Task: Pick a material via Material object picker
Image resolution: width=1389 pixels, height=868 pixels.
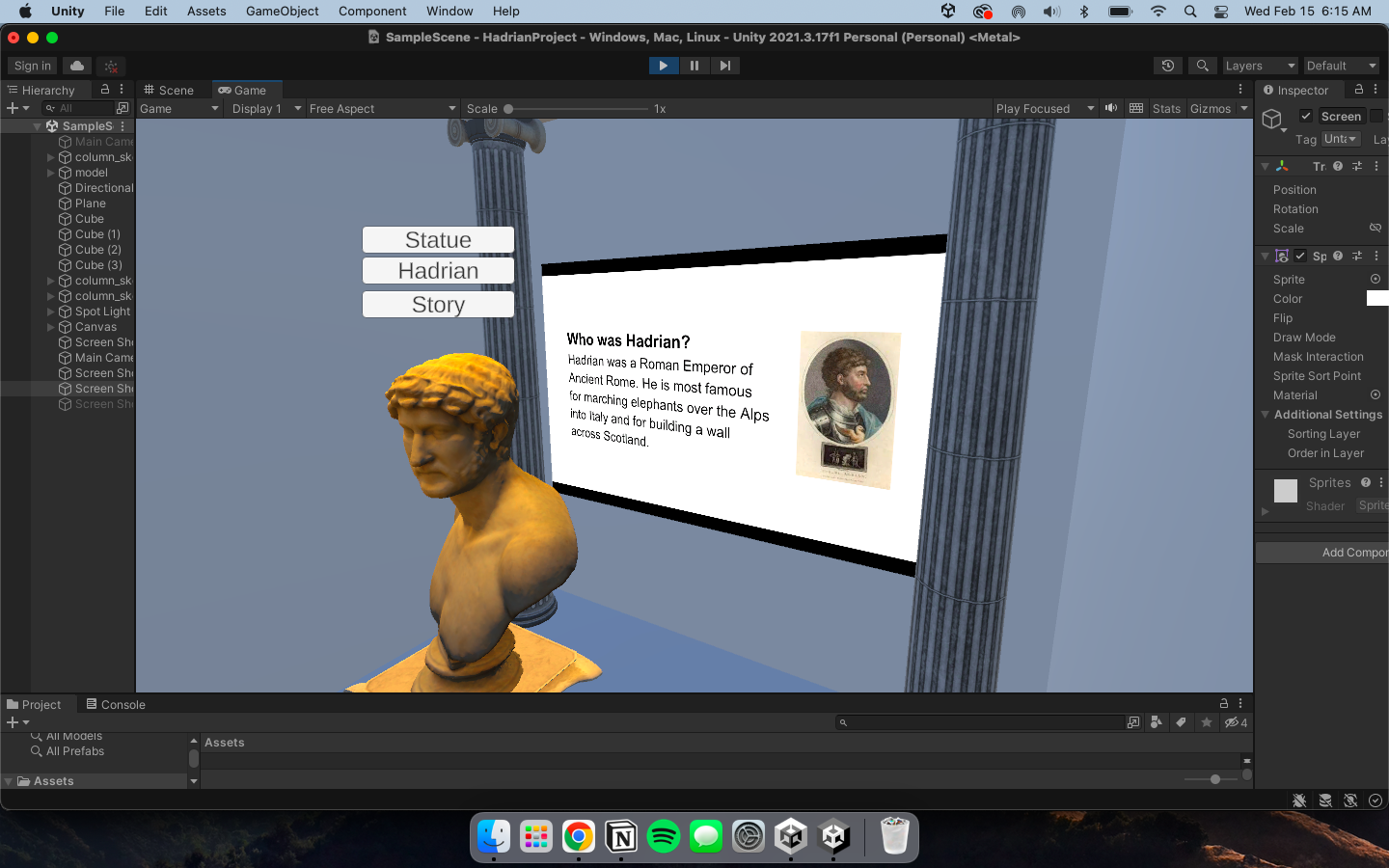Action: point(1375,394)
